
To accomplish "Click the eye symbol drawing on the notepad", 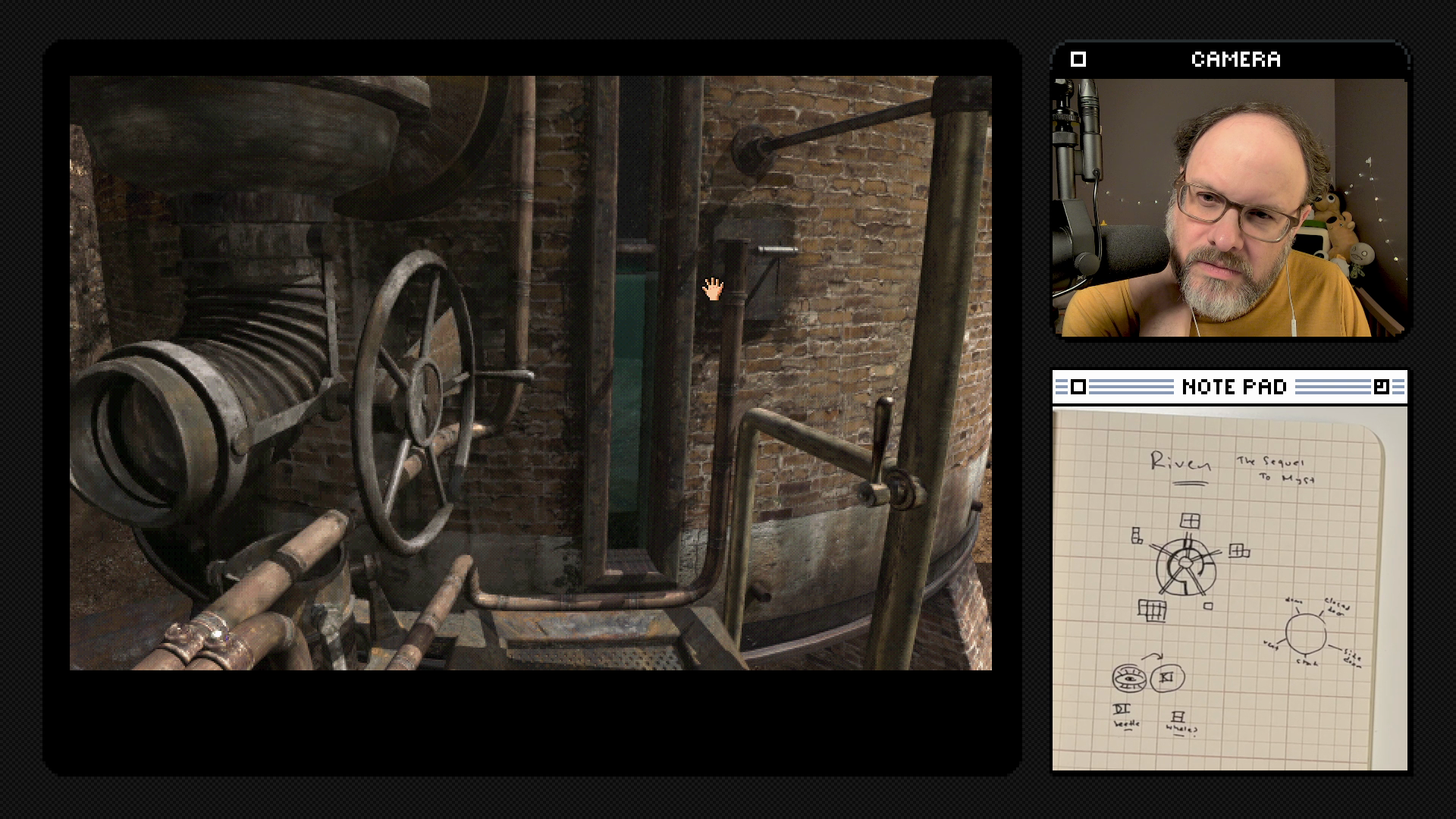I will 1129,678.
